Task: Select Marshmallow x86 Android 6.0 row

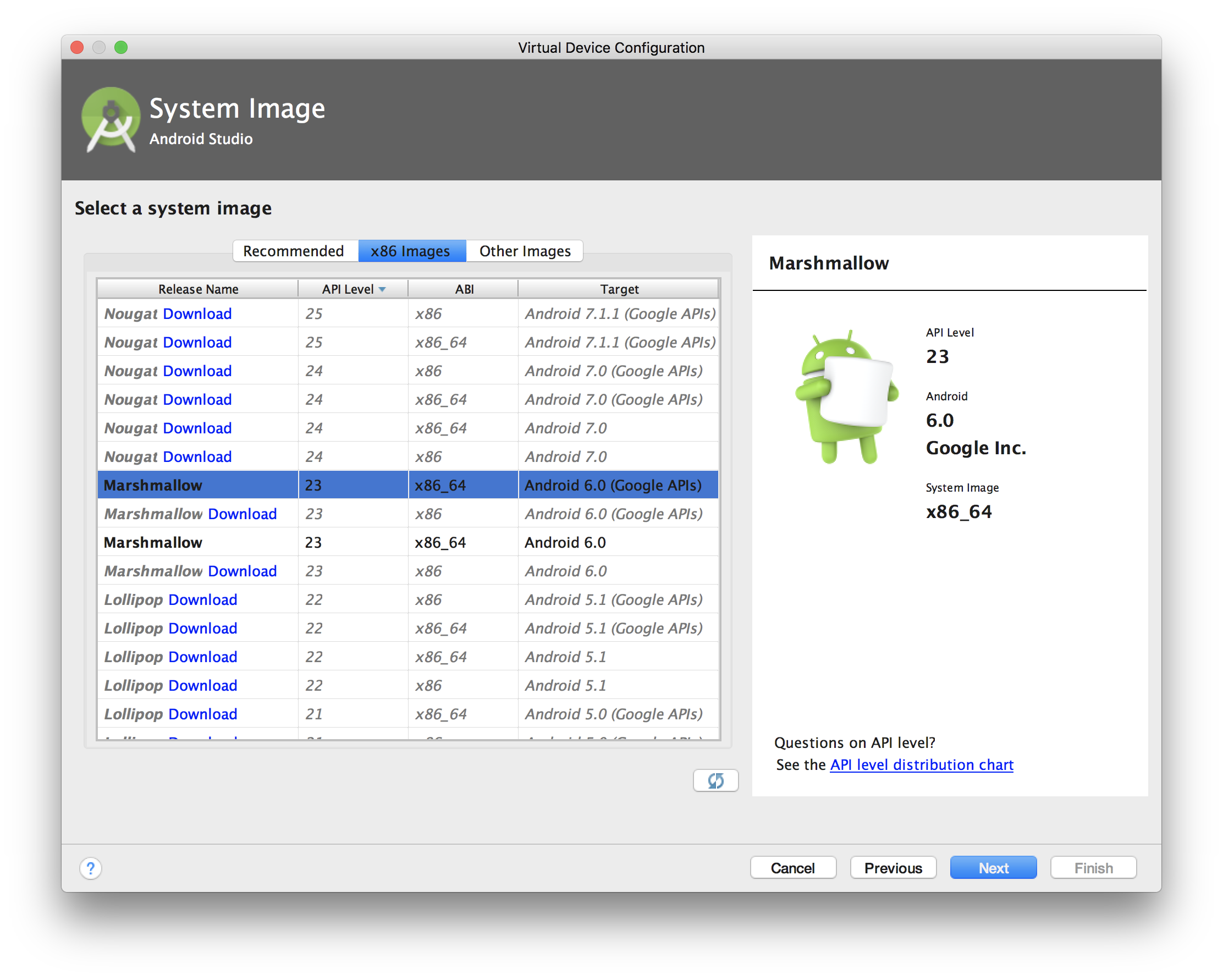Action: pos(408,571)
